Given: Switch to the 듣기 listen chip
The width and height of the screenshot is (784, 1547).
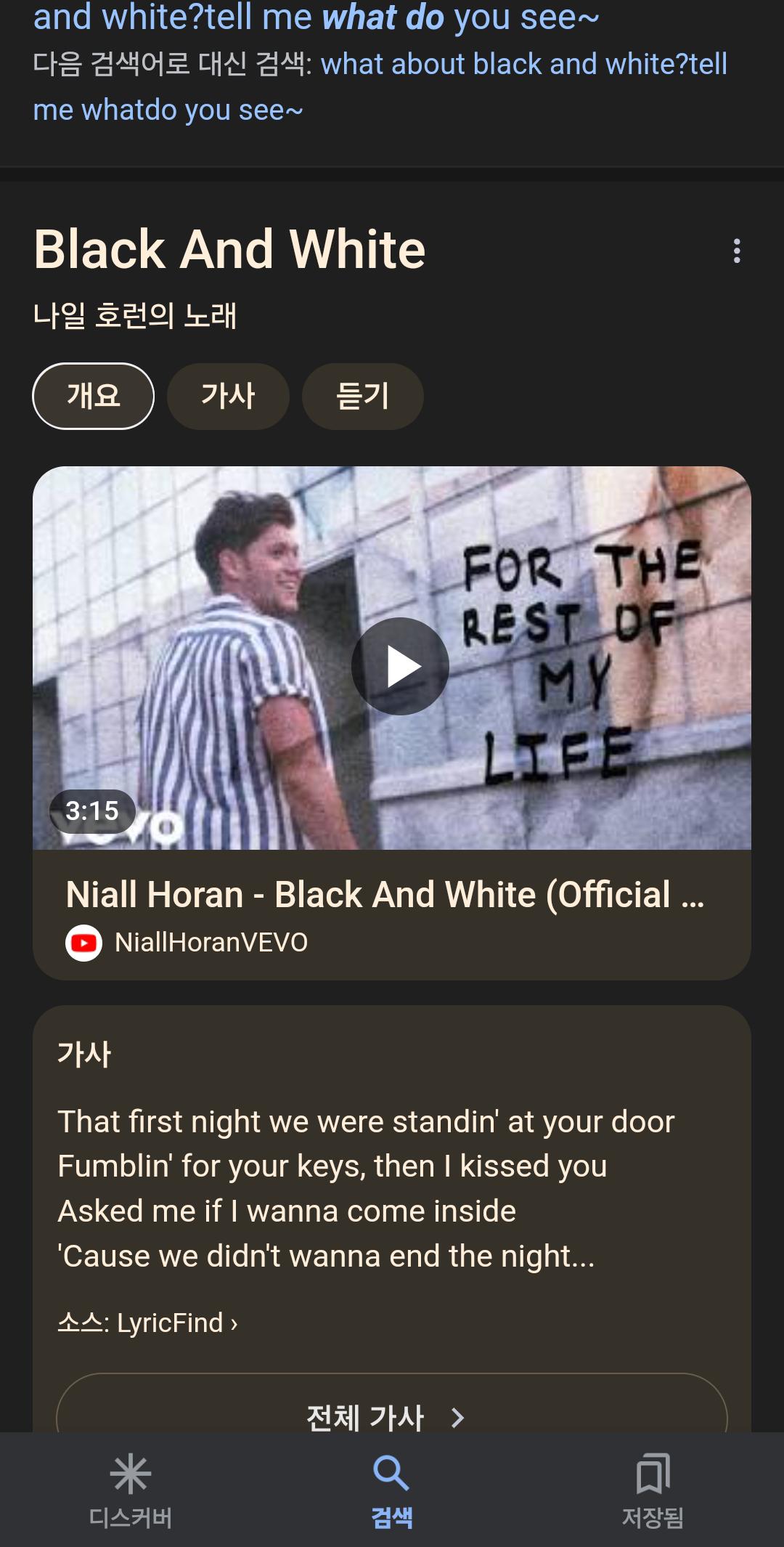Looking at the screenshot, I should coord(362,396).
